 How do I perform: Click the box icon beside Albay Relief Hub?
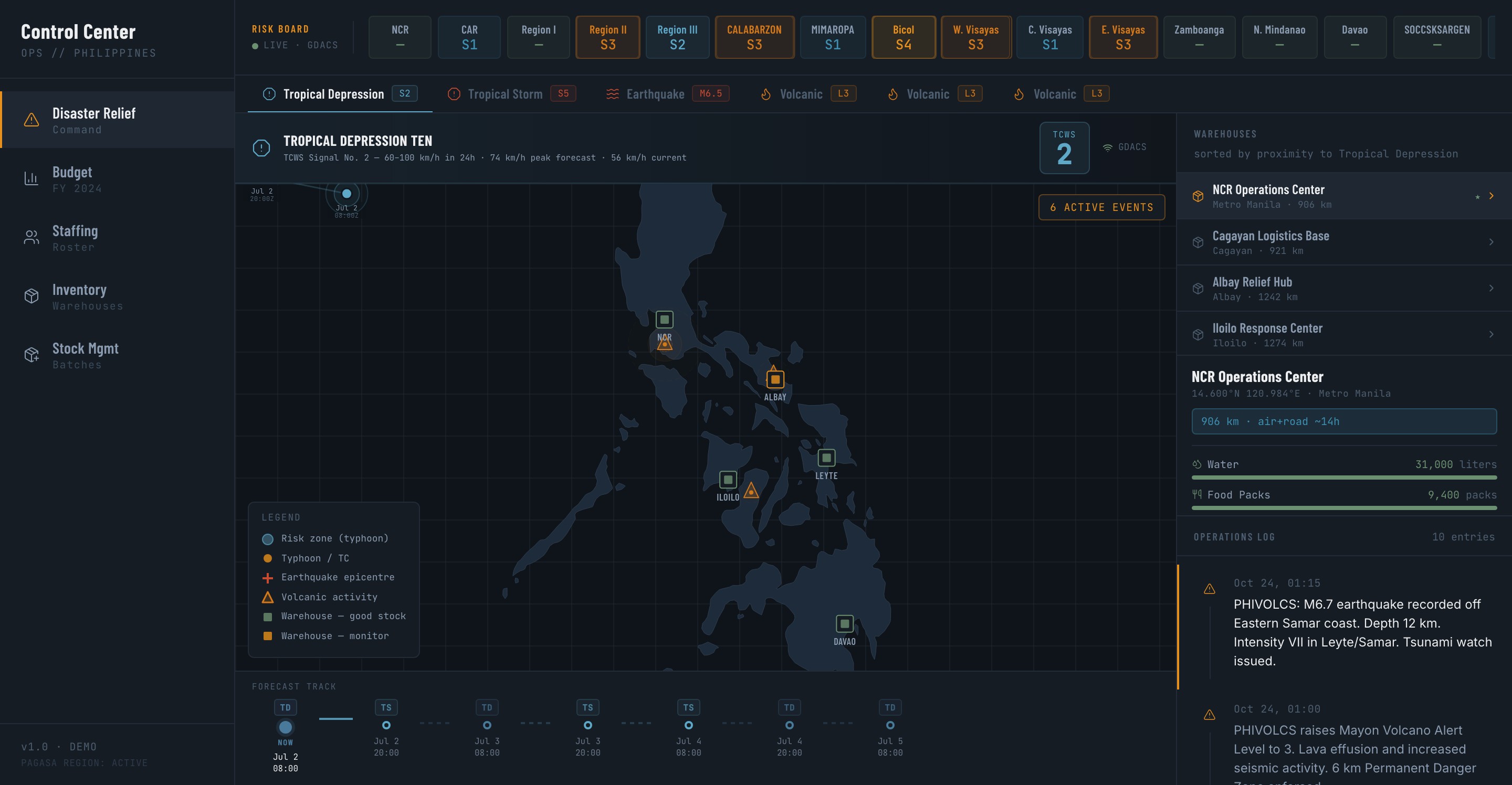(1198, 289)
